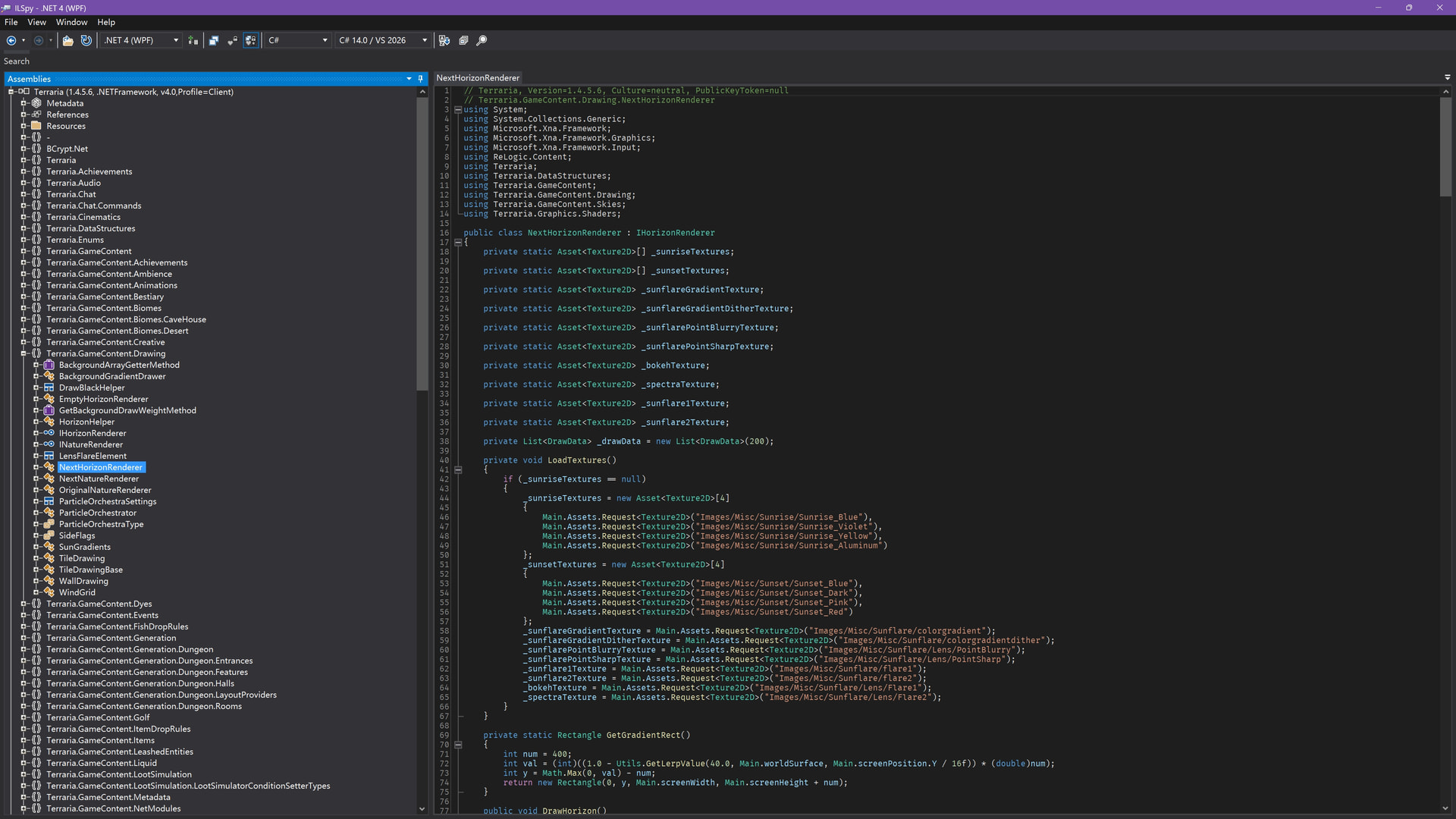1456x819 pixels.
Task: Click the SideFlags enum icon
Action: click(x=49, y=535)
